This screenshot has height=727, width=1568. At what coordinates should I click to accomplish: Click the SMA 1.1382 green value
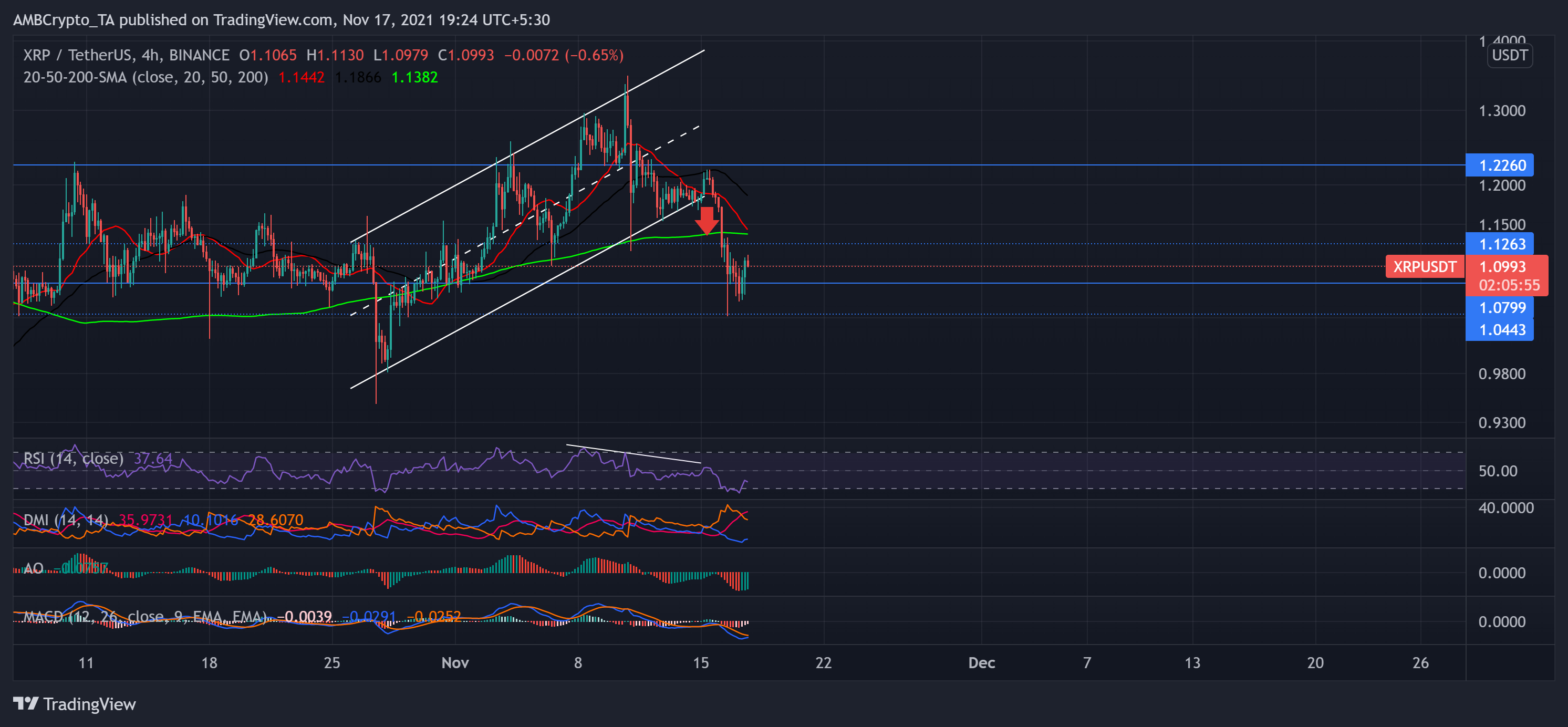(x=414, y=77)
